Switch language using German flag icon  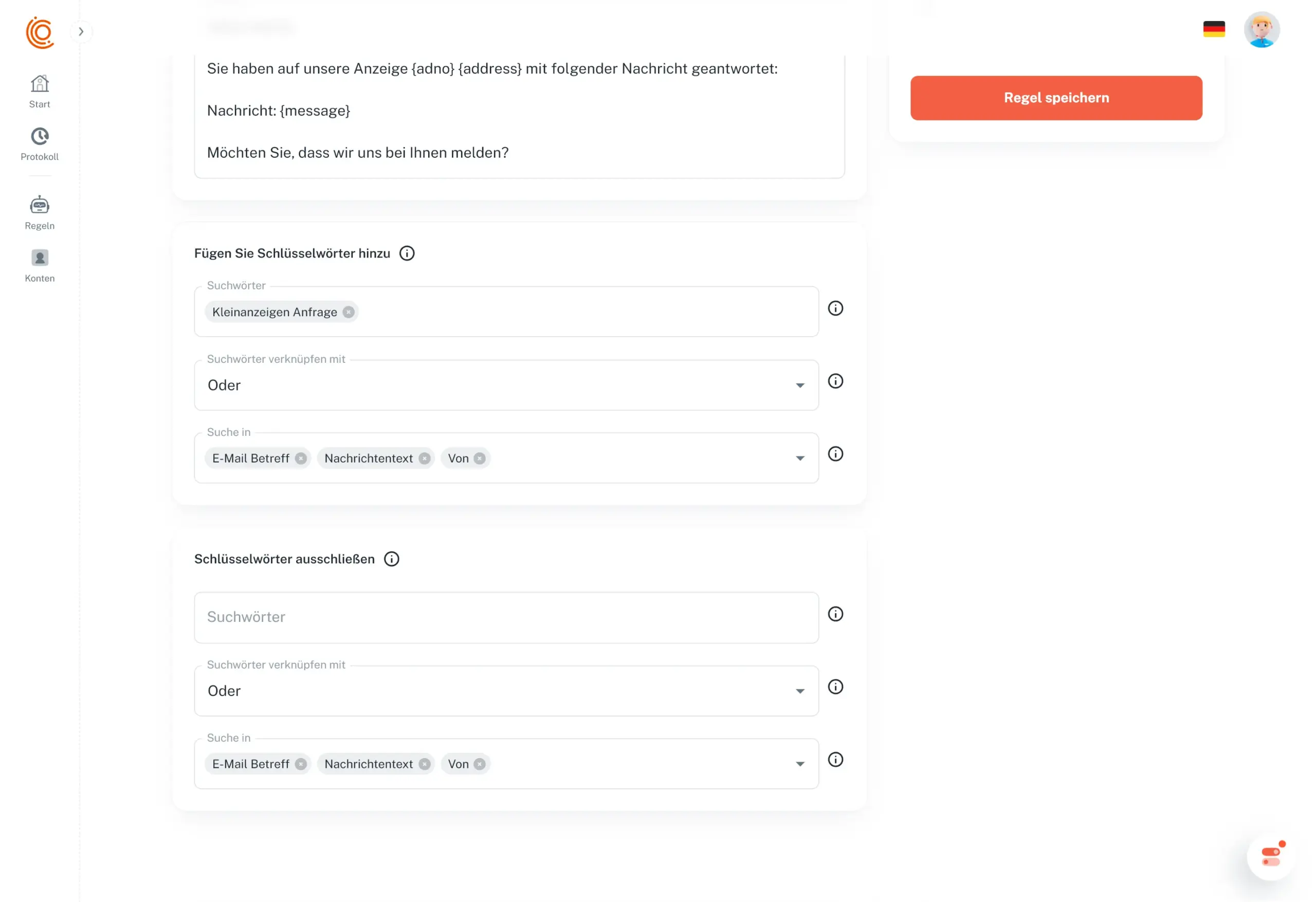click(x=1214, y=29)
